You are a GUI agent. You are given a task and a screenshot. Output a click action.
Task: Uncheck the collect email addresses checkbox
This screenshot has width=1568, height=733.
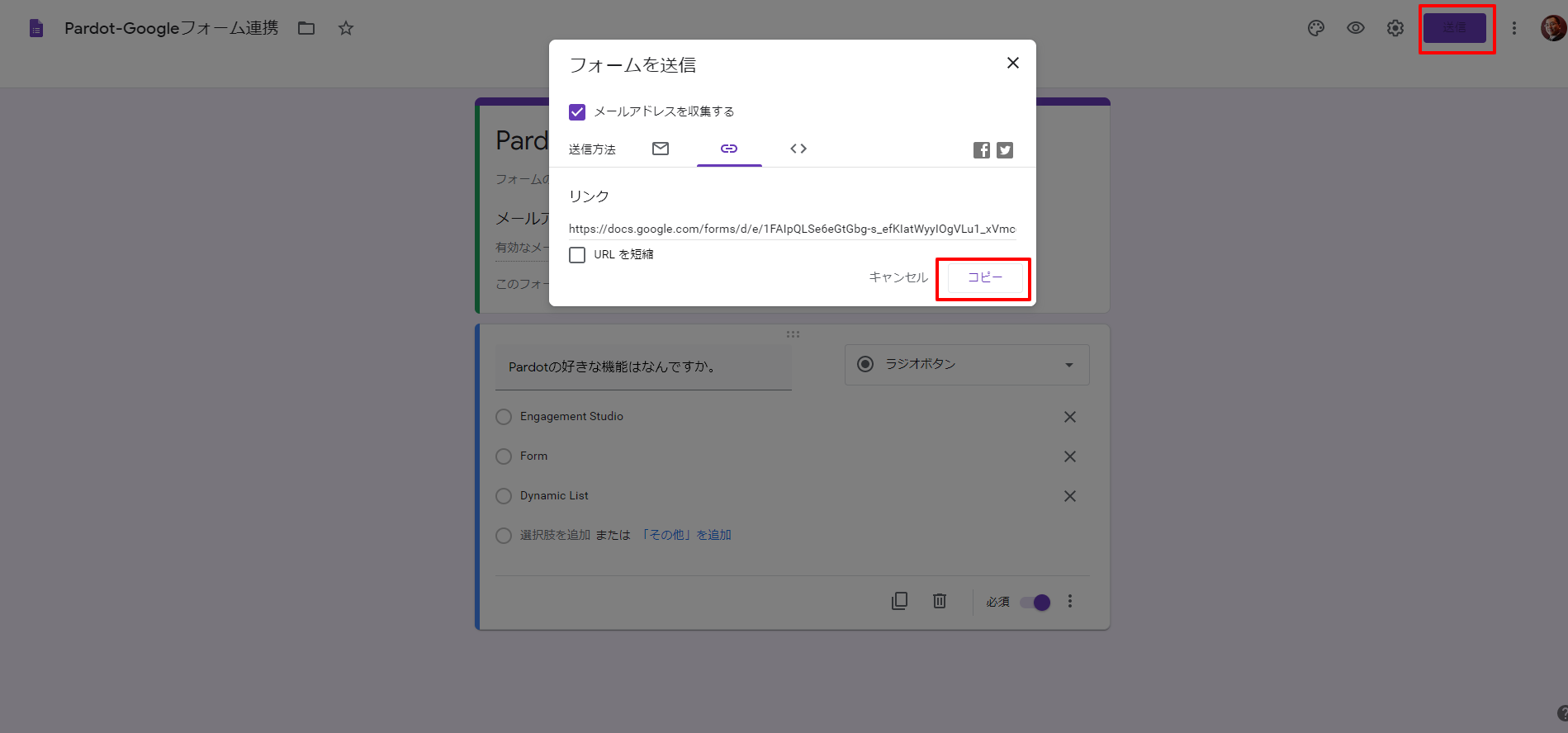[x=577, y=111]
